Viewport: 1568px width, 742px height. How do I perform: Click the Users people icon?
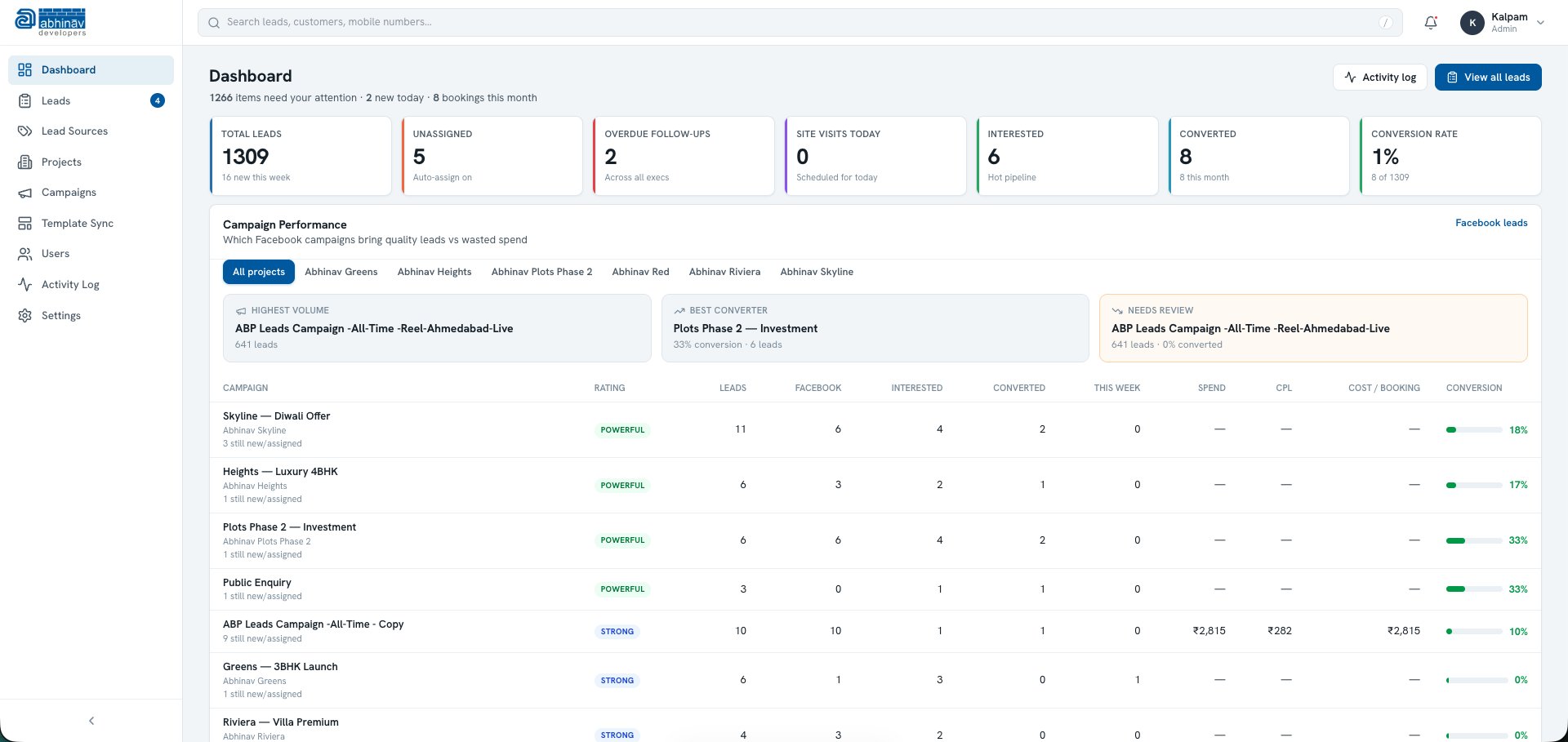point(25,254)
